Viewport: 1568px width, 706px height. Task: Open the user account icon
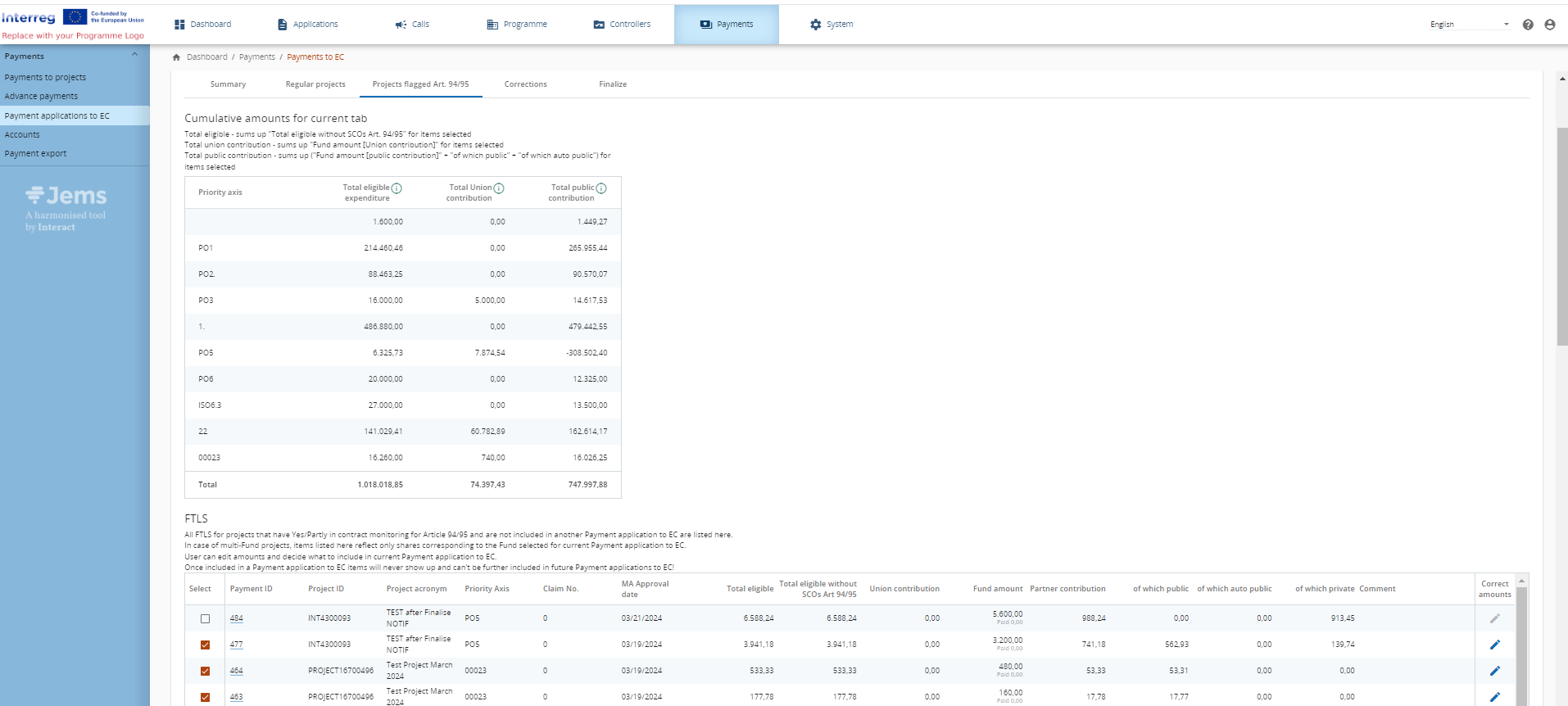click(1550, 25)
